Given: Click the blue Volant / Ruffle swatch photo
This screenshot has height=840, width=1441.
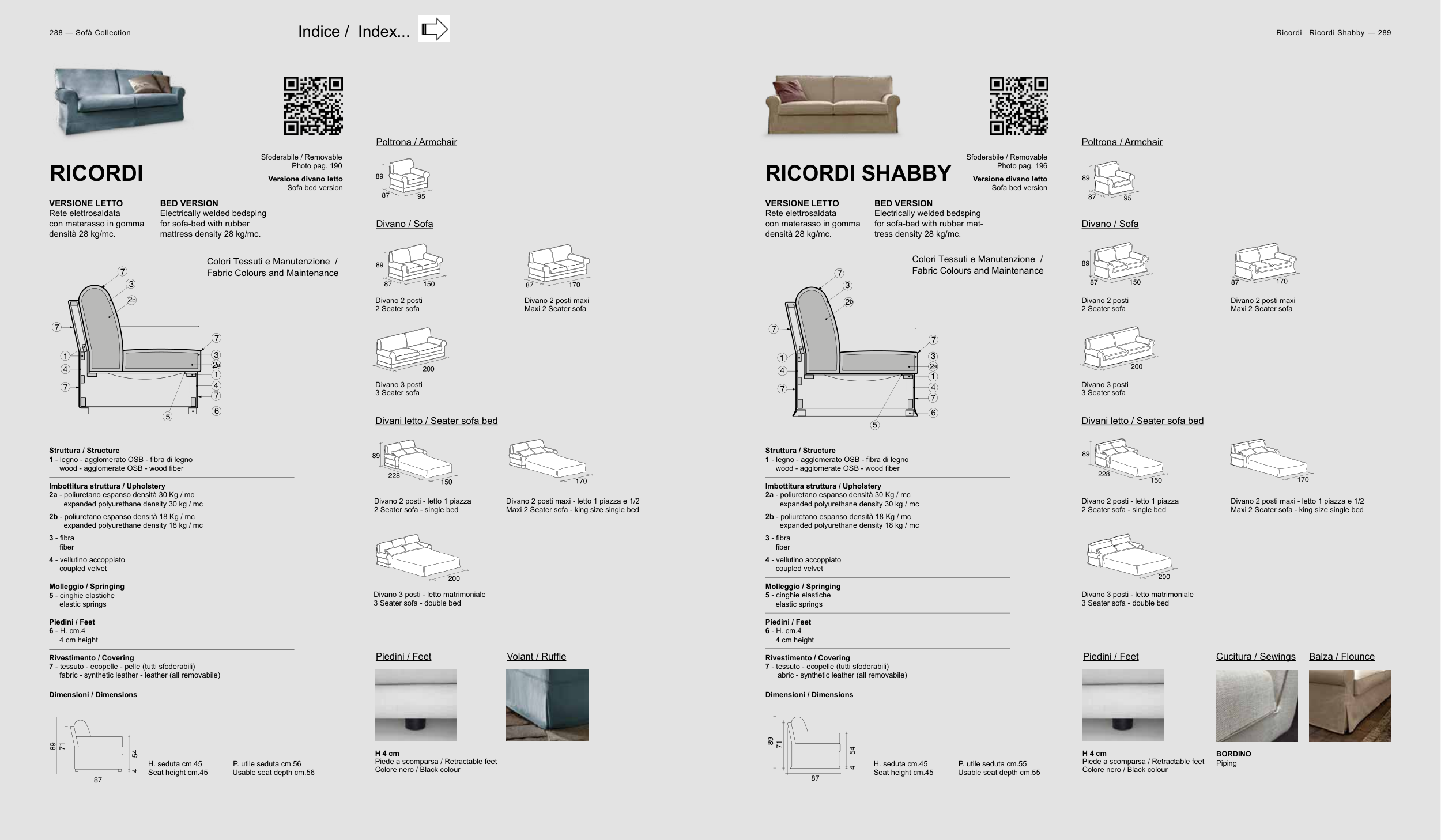Looking at the screenshot, I should 547,705.
